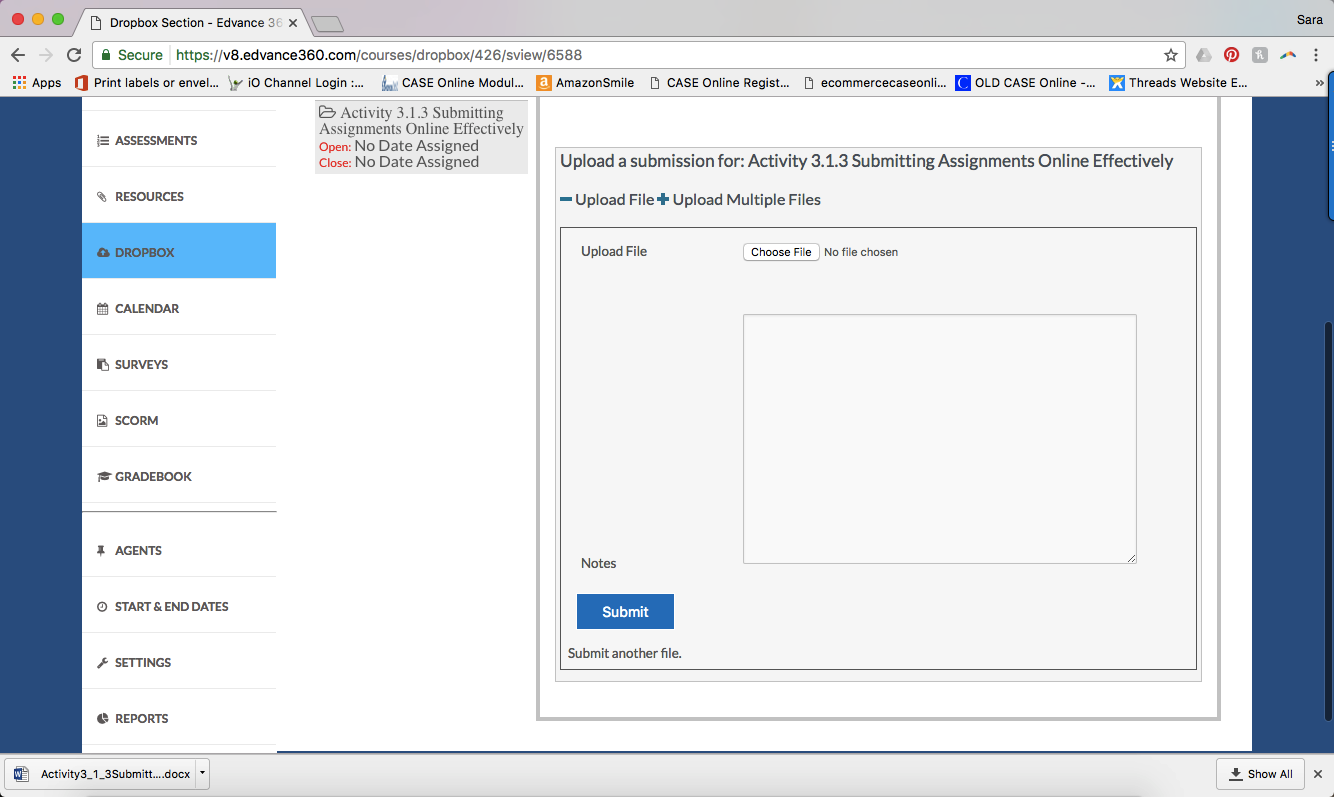Open the Assessments menu item
The image size is (1334, 797).
point(156,141)
